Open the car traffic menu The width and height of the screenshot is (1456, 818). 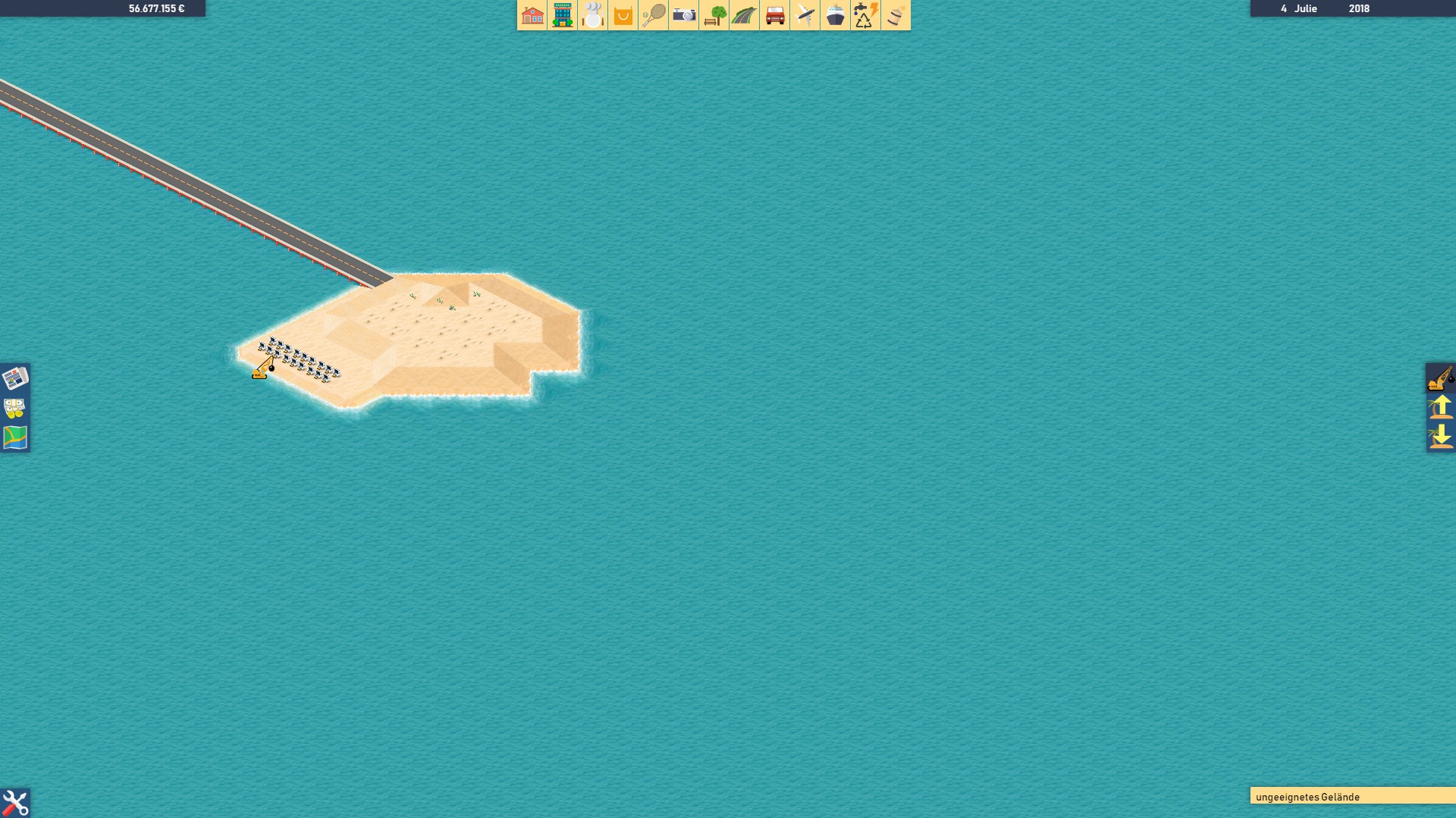coord(774,14)
